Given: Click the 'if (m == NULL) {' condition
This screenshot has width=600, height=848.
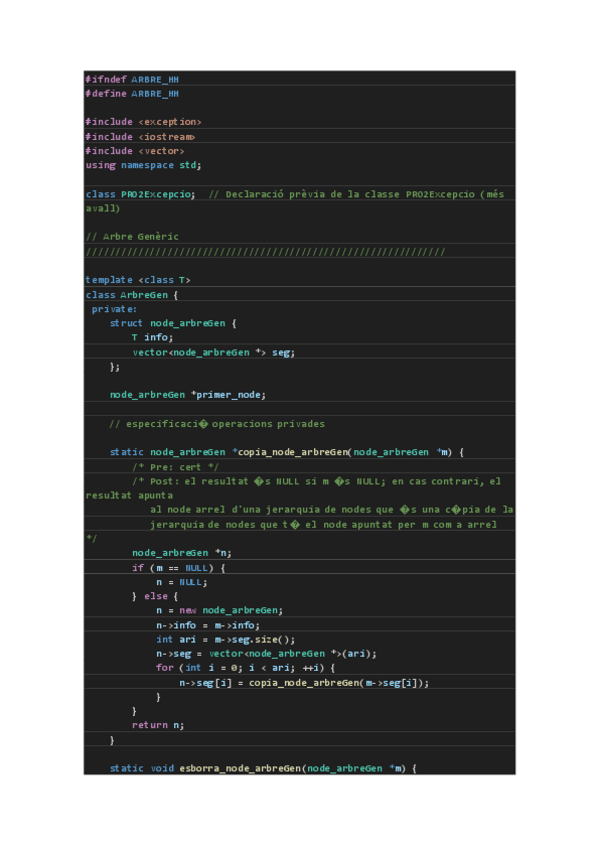Looking at the screenshot, I should [x=180, y=568].
